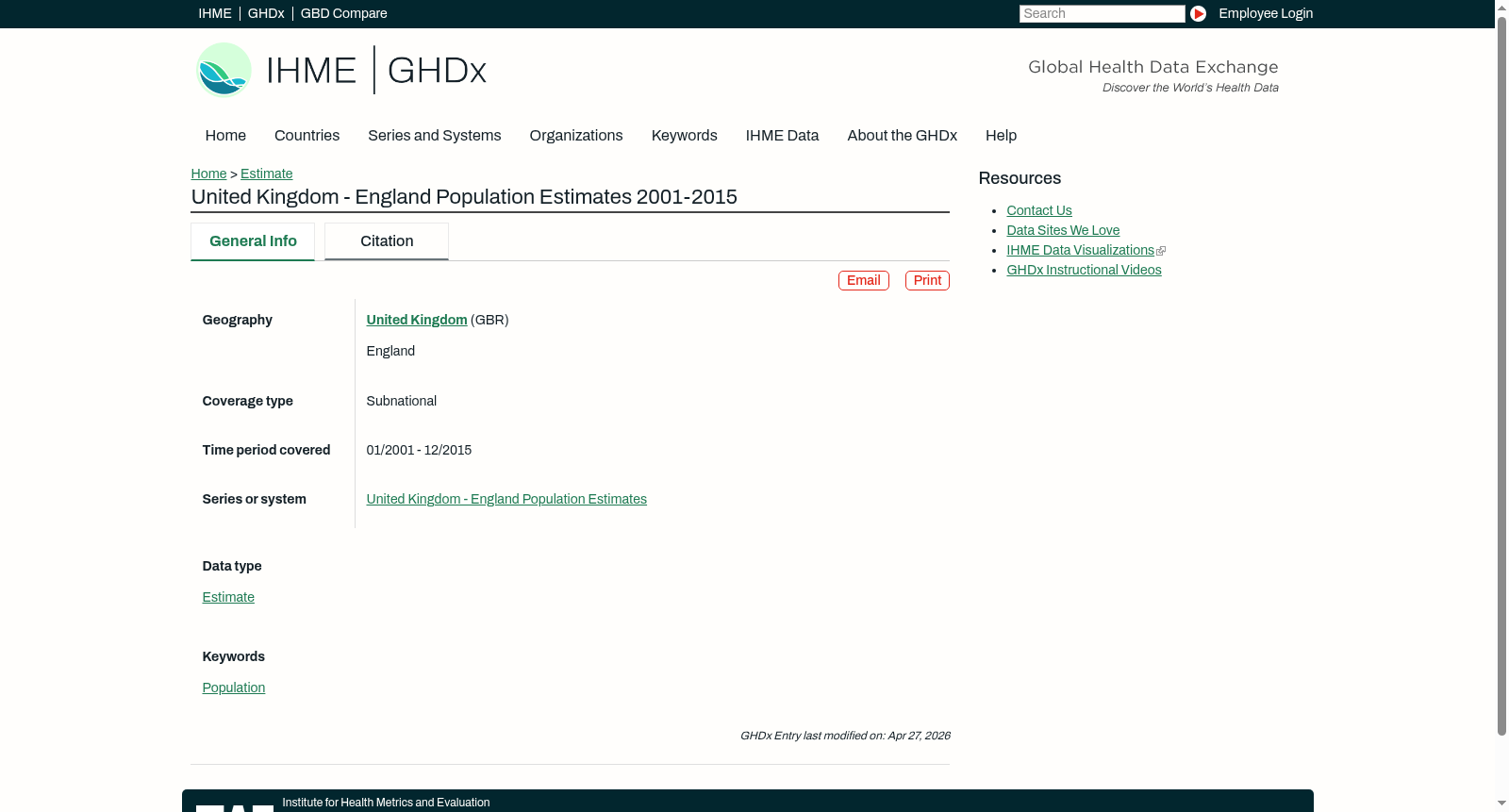Click the 'Resources' sidebar heading
Image resolution: width=1509 pixels, height=812 pixels.
(1020, 178)
